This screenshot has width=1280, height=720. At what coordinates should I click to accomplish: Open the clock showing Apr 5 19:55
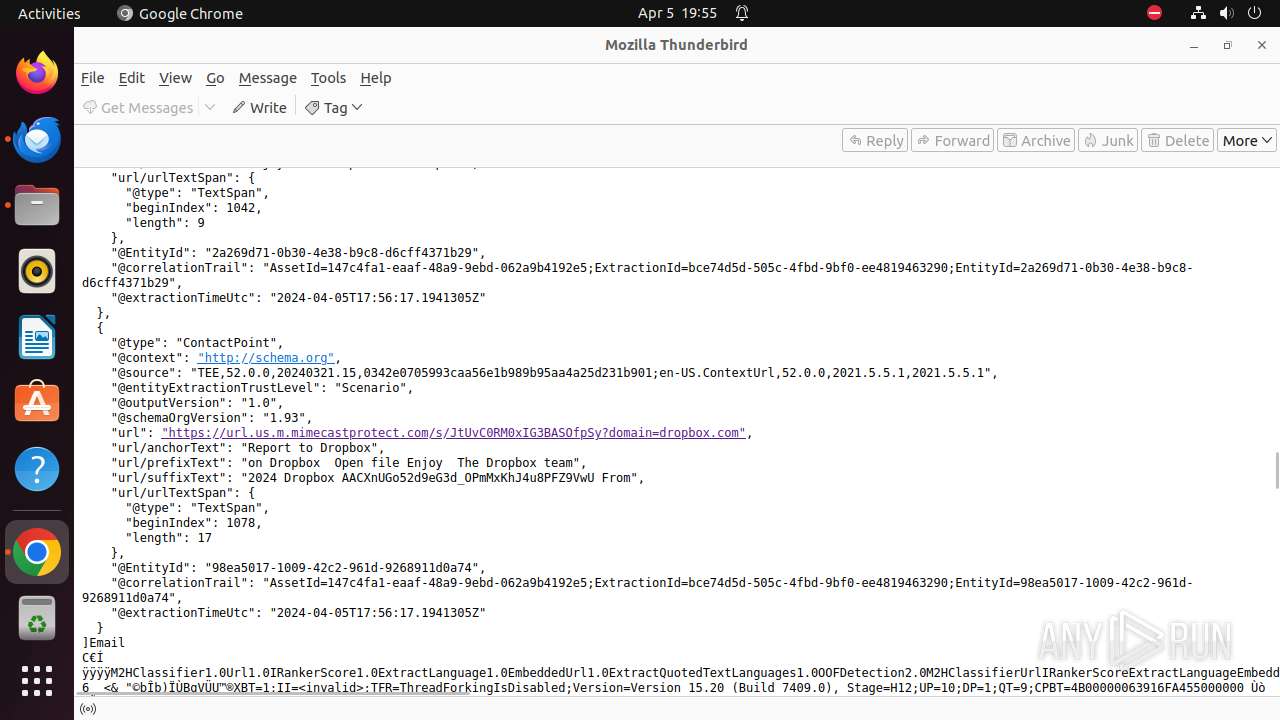coord(678,13)
